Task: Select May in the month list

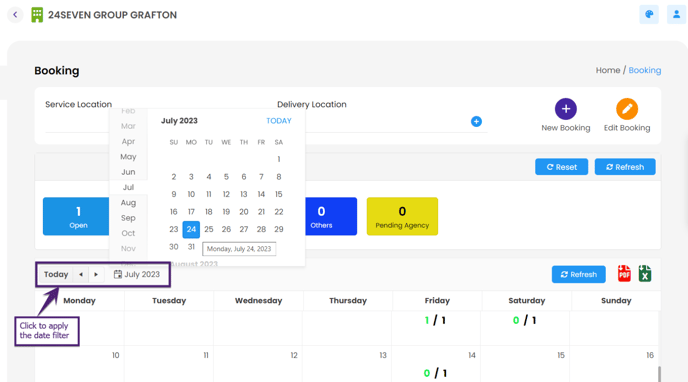Action: tap(128, 157)
